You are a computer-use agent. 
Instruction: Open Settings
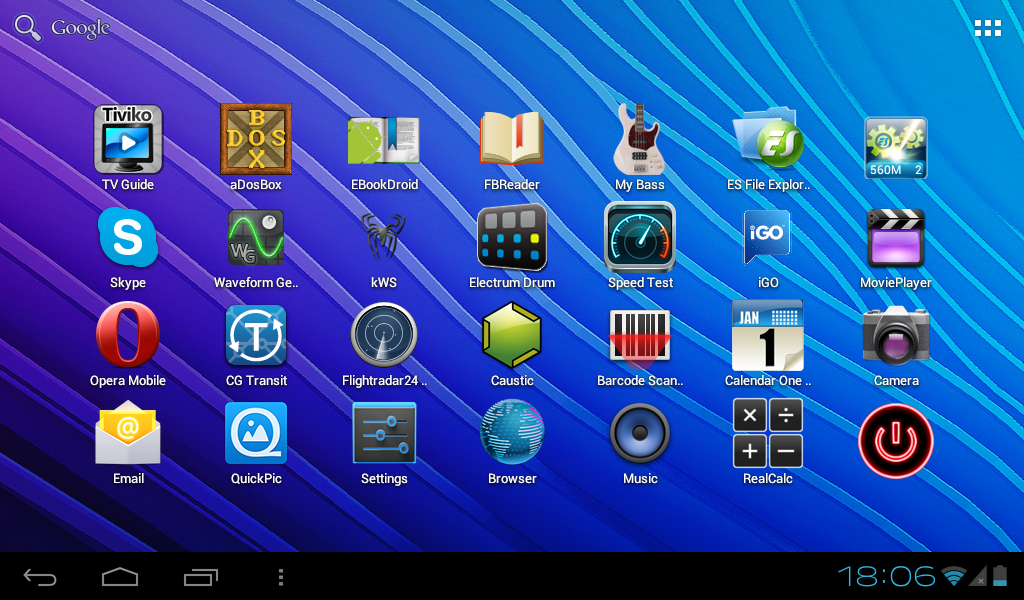(384, 433)
